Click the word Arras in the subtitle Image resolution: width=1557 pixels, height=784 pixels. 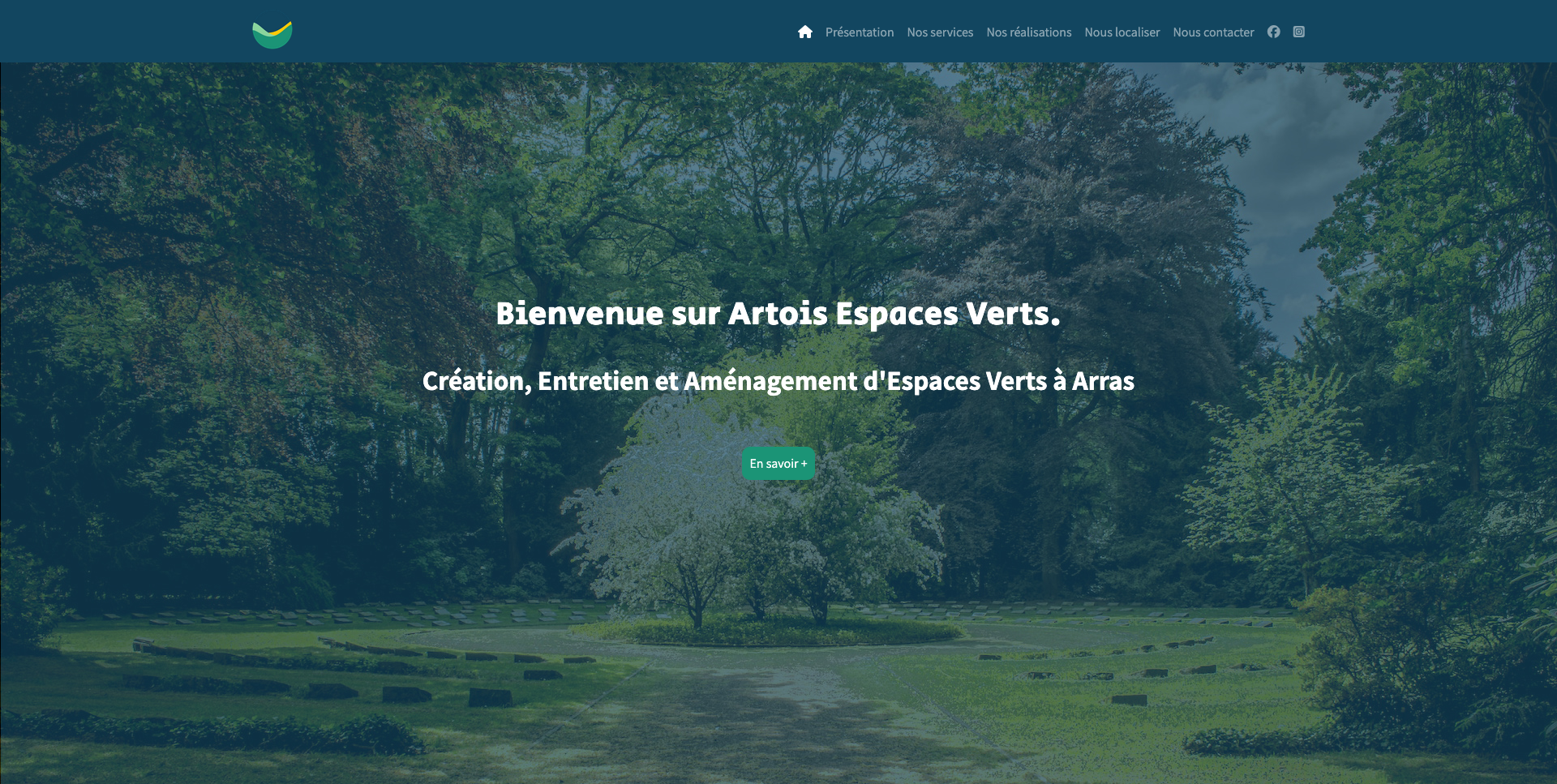coord(1104,381)
